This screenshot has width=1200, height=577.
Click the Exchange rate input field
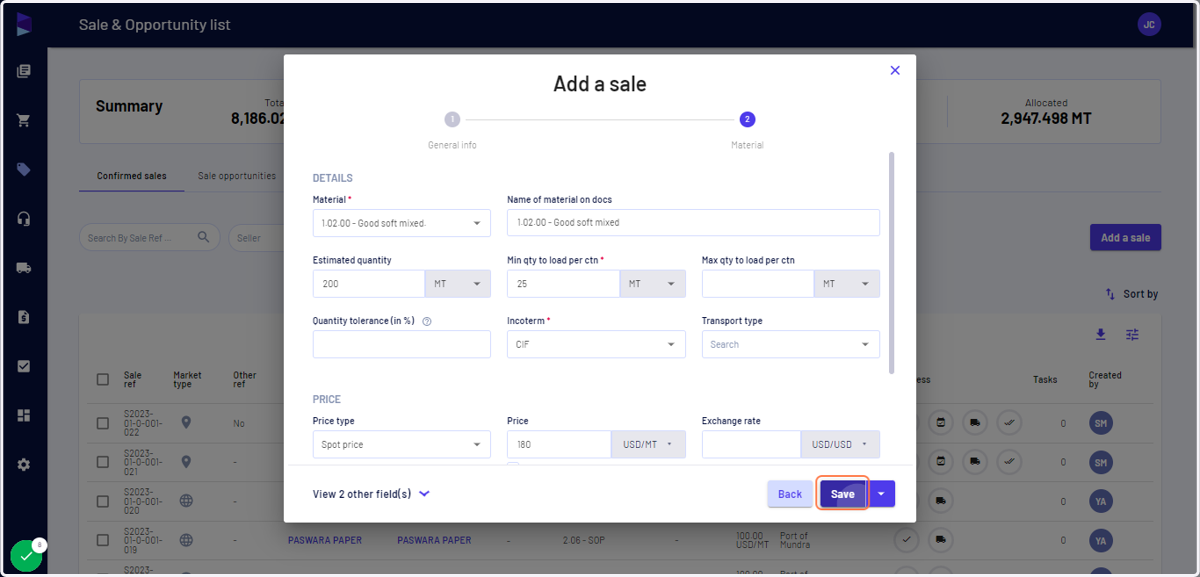point(751,444)
